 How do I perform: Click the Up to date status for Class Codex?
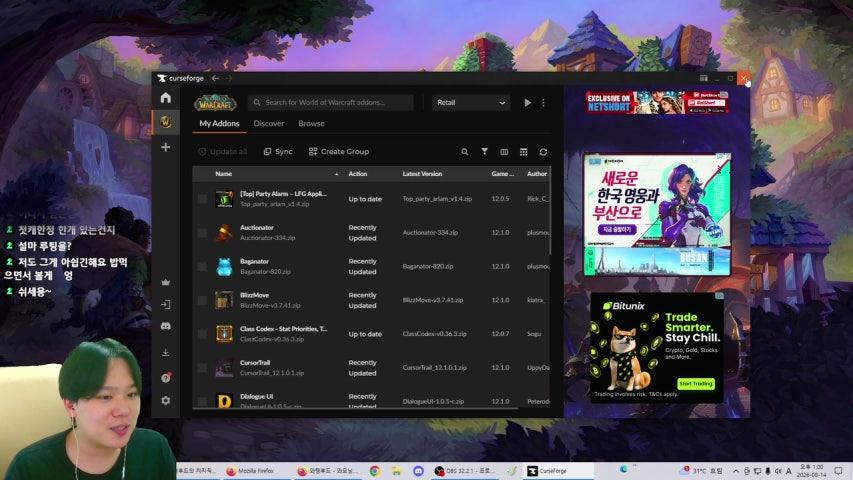365,334
